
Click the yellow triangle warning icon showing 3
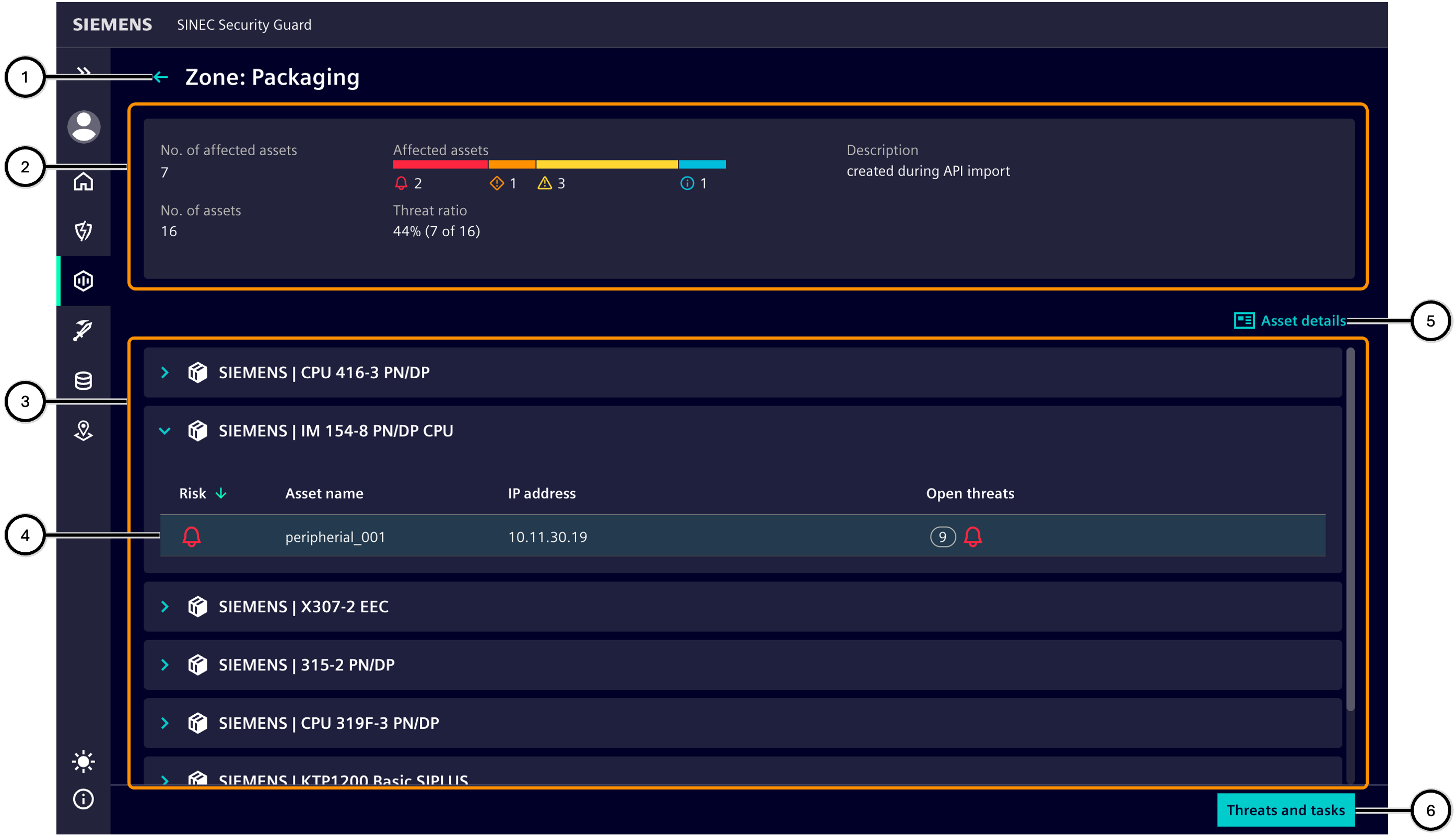545,183
